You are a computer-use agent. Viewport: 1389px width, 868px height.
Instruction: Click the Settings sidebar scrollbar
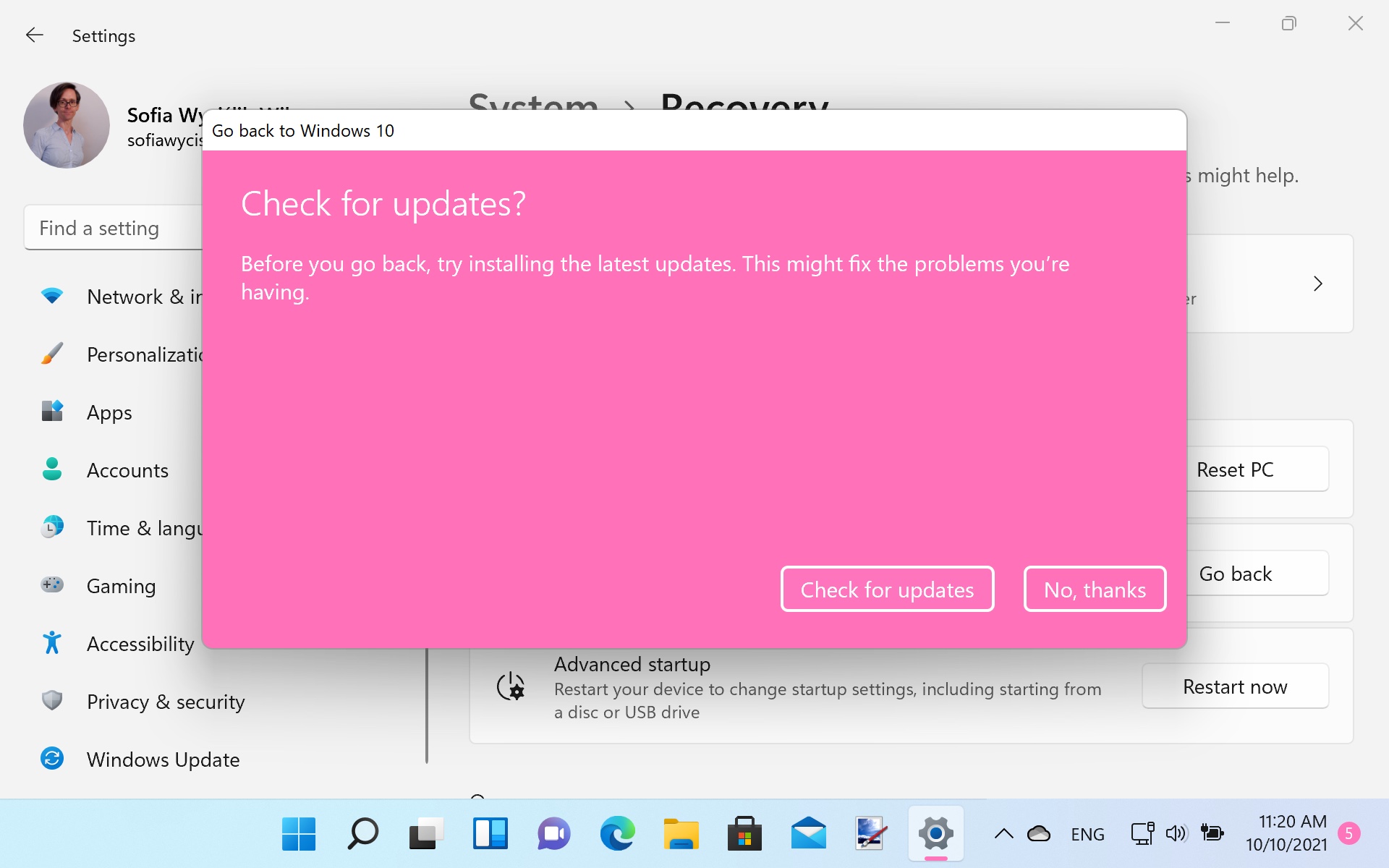pos(427,706)
